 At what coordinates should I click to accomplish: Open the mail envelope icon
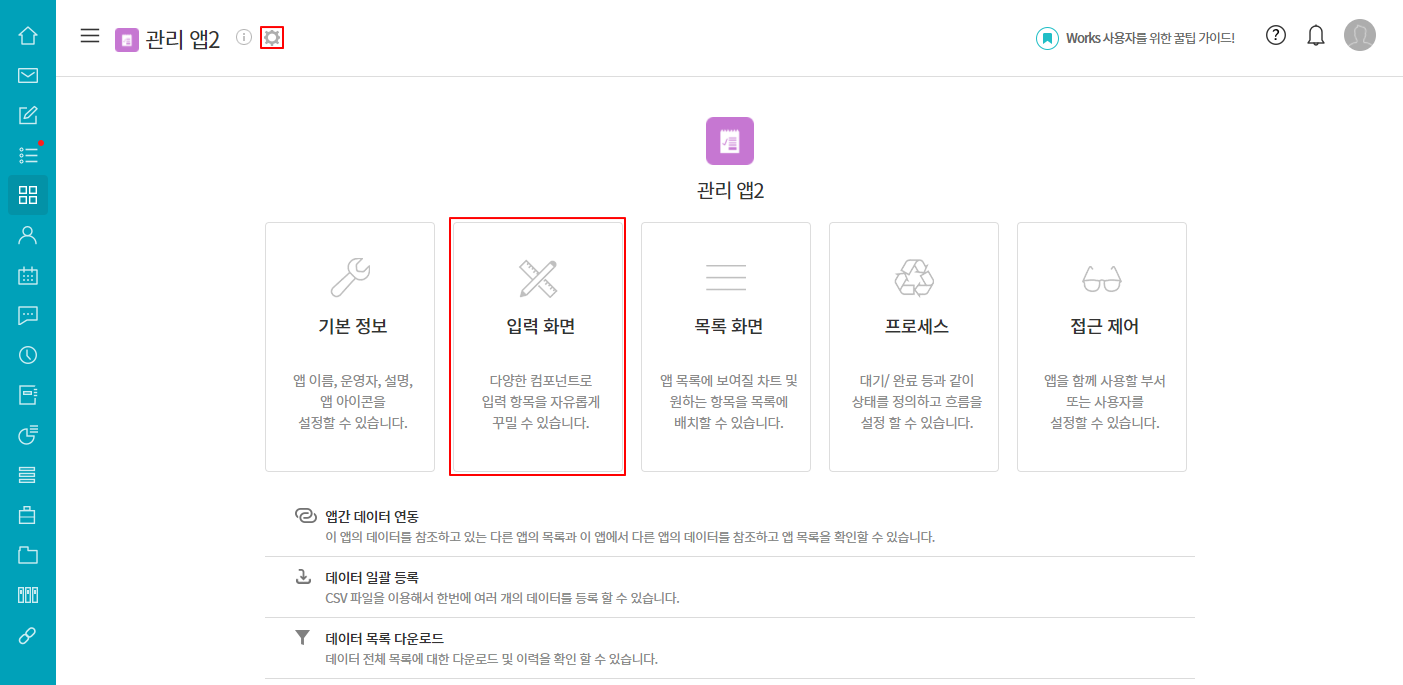[x=28, y=75]
